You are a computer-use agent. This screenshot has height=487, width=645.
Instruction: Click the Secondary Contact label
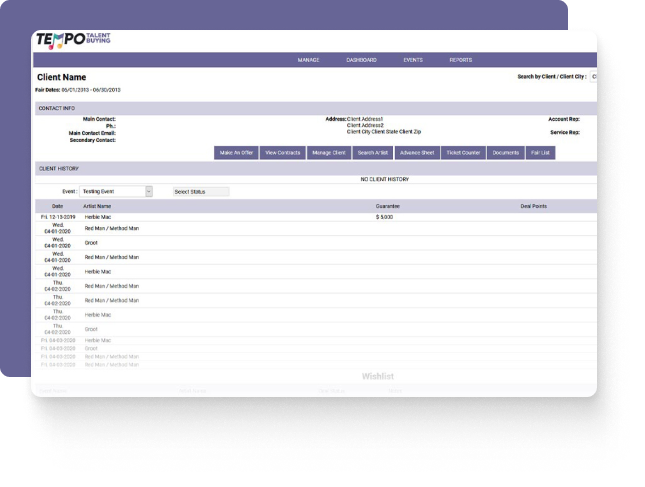[93, 140]
